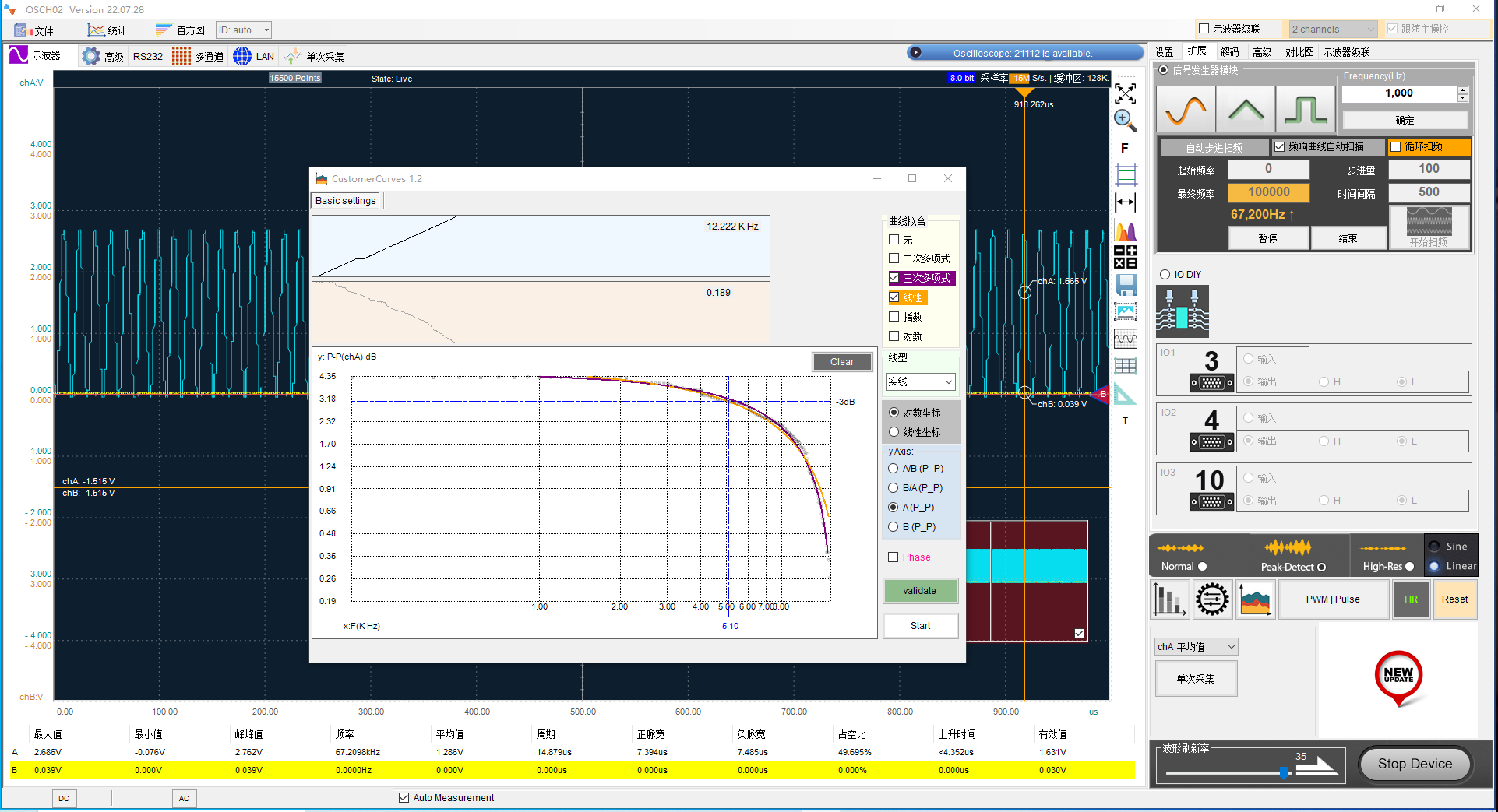Click the Stop Device button
This screenshot has width=1498, height=812.
point(1415,764)
